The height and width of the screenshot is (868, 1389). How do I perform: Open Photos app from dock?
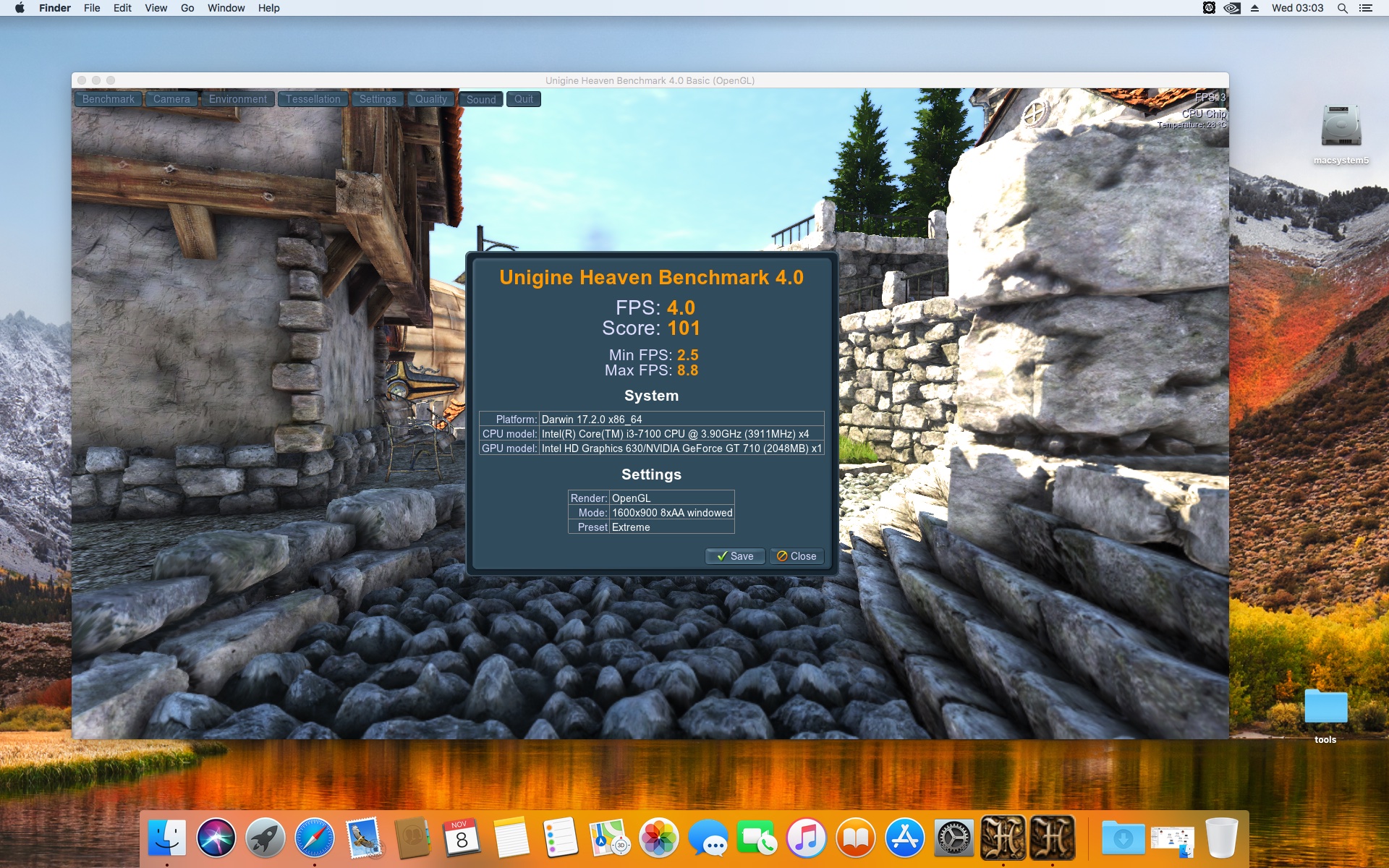[x=658, y=838]
